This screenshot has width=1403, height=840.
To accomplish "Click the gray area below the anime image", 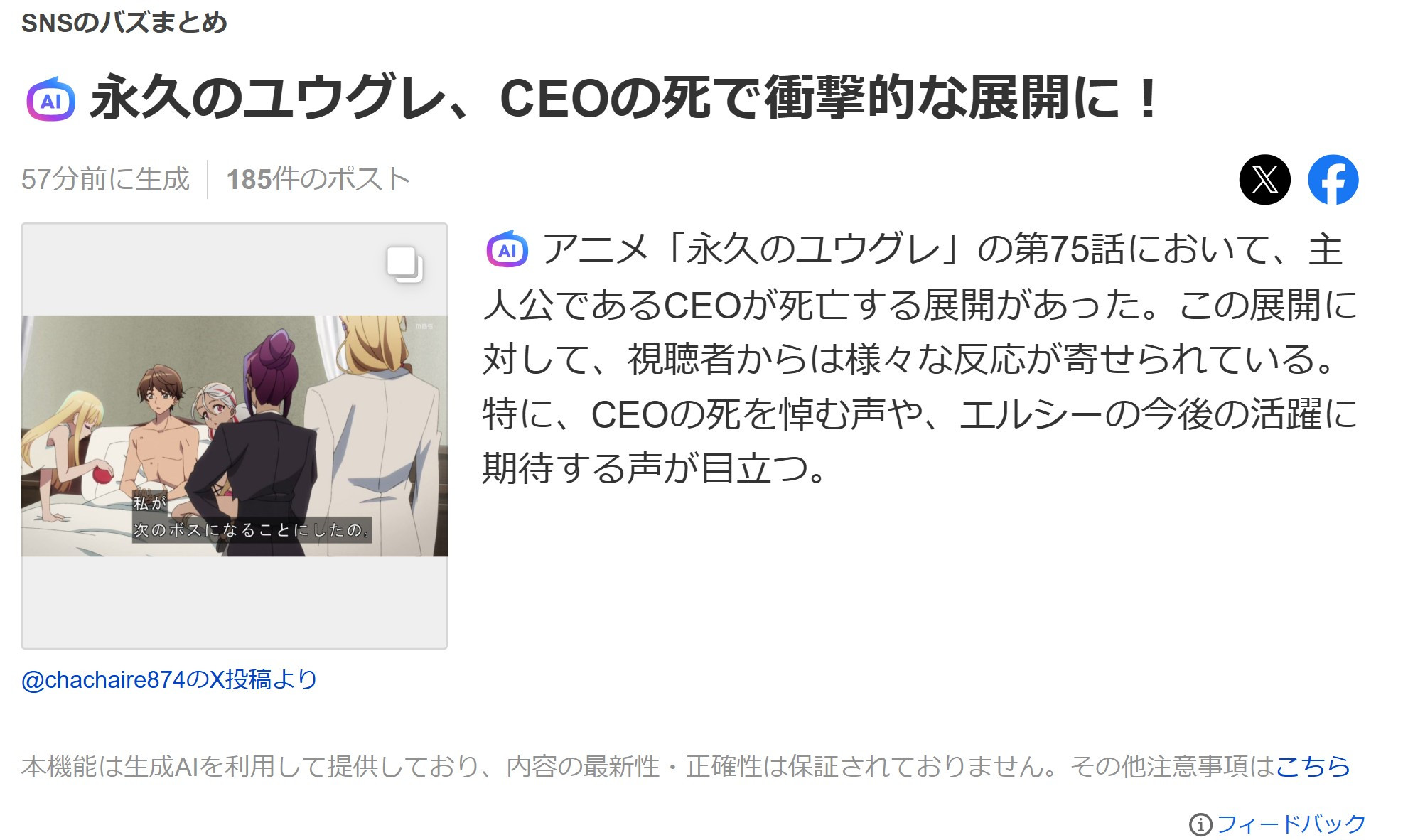I will tap(235, 602).
